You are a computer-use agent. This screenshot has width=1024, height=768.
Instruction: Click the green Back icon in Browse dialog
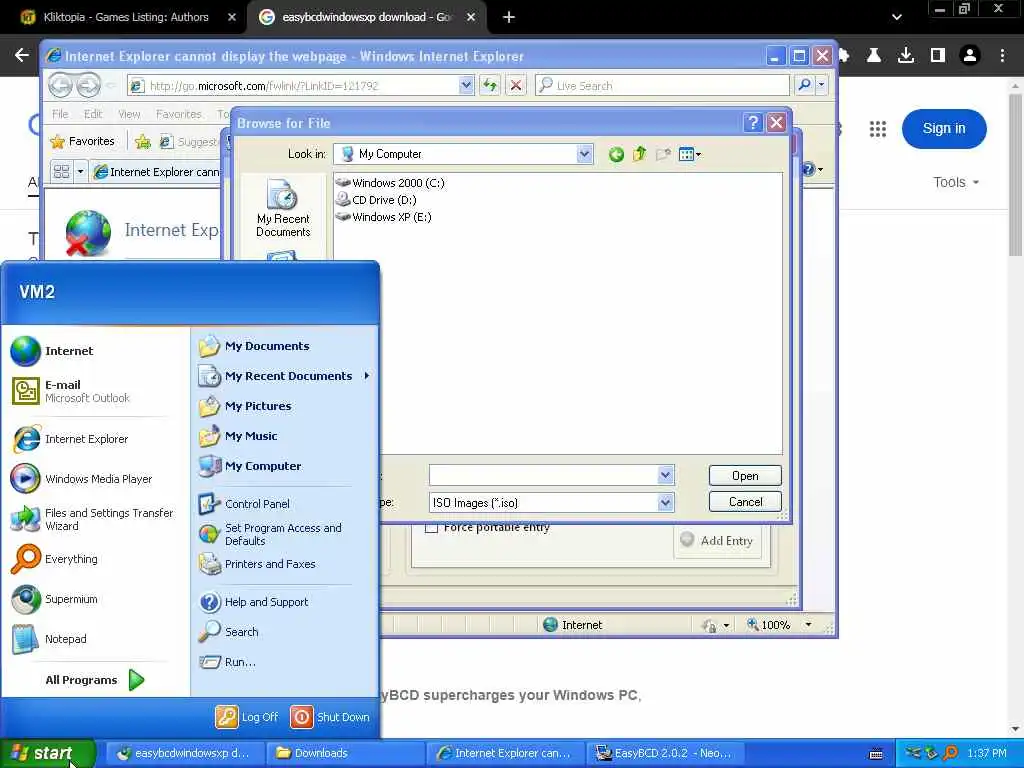tap(616, 155)
